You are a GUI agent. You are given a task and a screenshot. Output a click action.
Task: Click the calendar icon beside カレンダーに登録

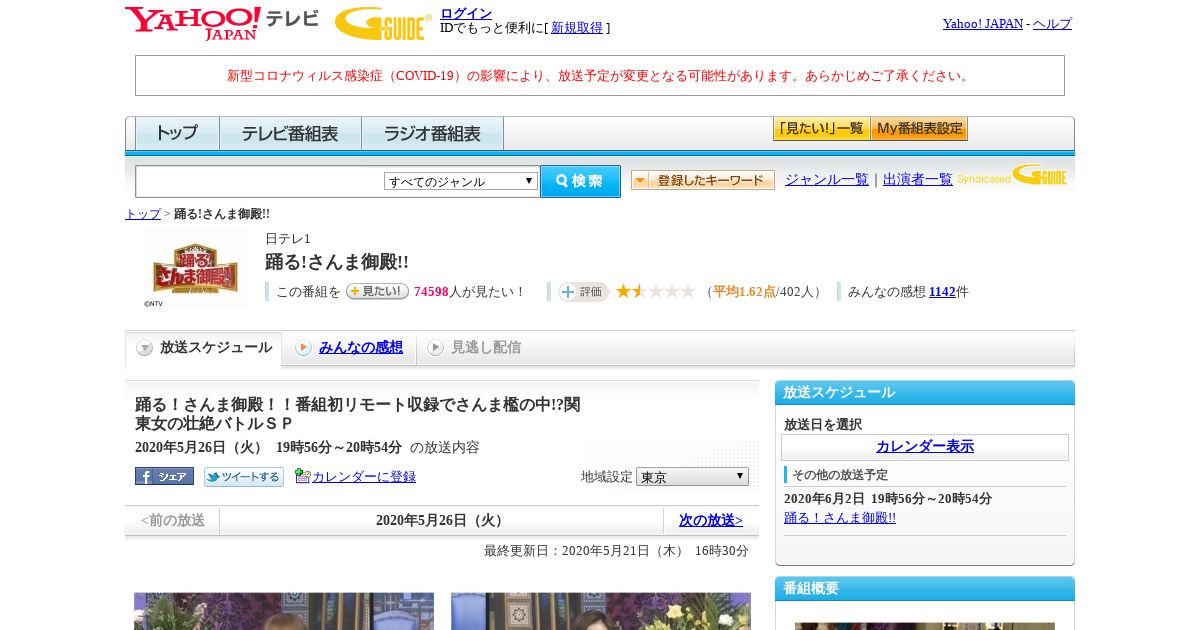click(302, 476)
